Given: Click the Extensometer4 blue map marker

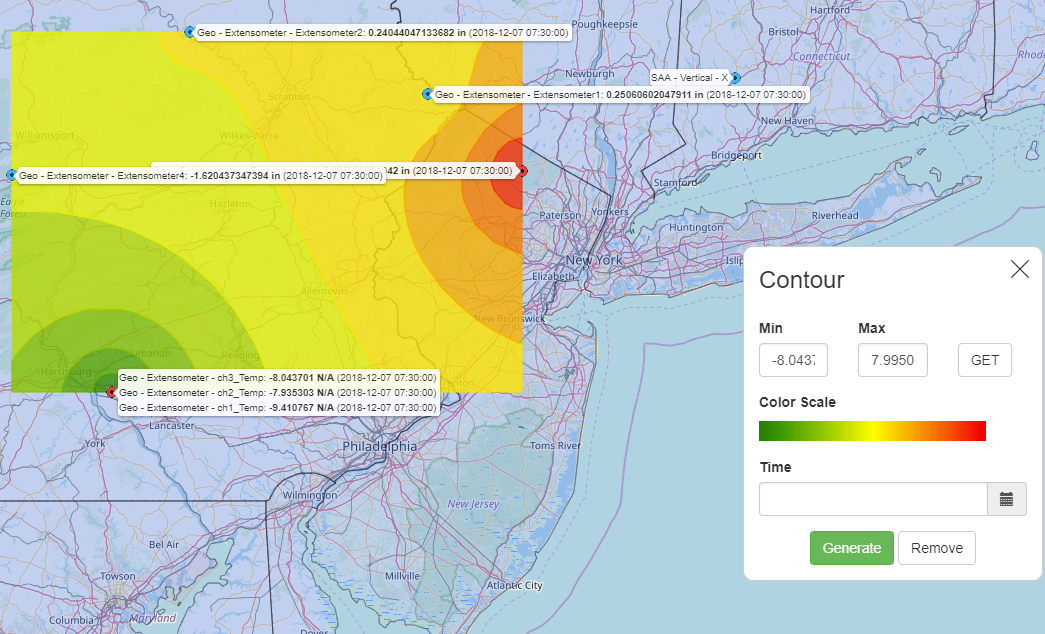Looking at the screenshot, I should coord(11,175).
